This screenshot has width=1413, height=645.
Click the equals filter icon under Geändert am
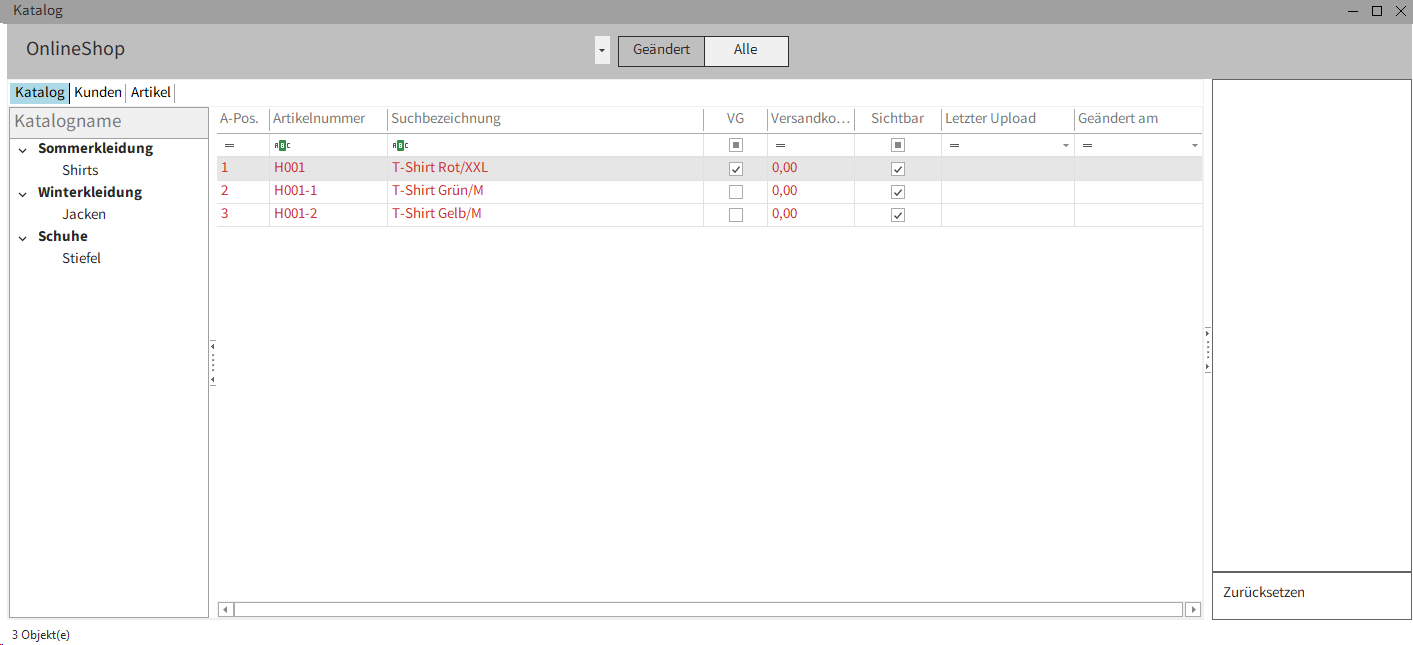(x=1087, y=146)
